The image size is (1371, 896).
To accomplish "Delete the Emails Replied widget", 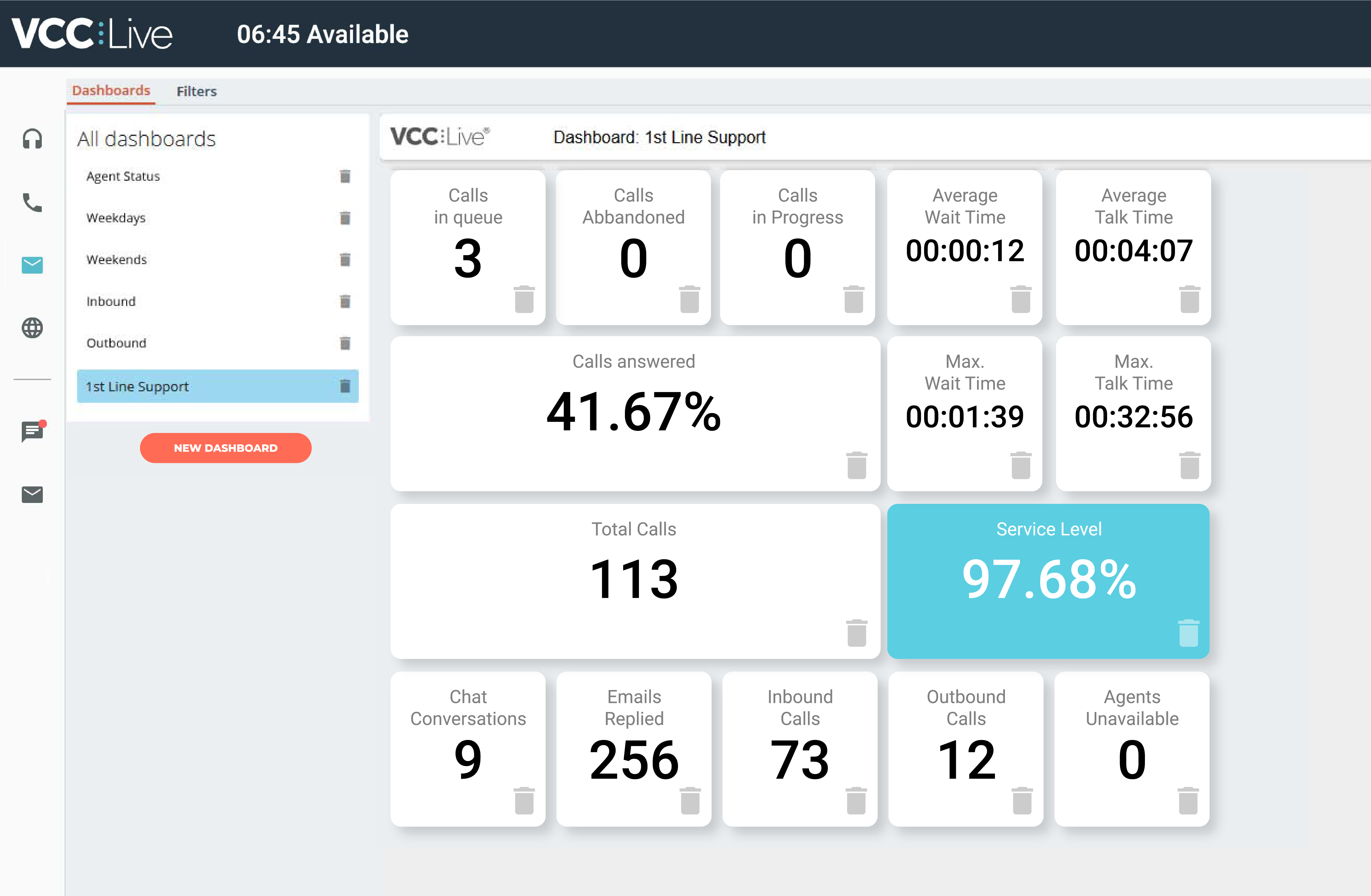I will coord(690,800).
